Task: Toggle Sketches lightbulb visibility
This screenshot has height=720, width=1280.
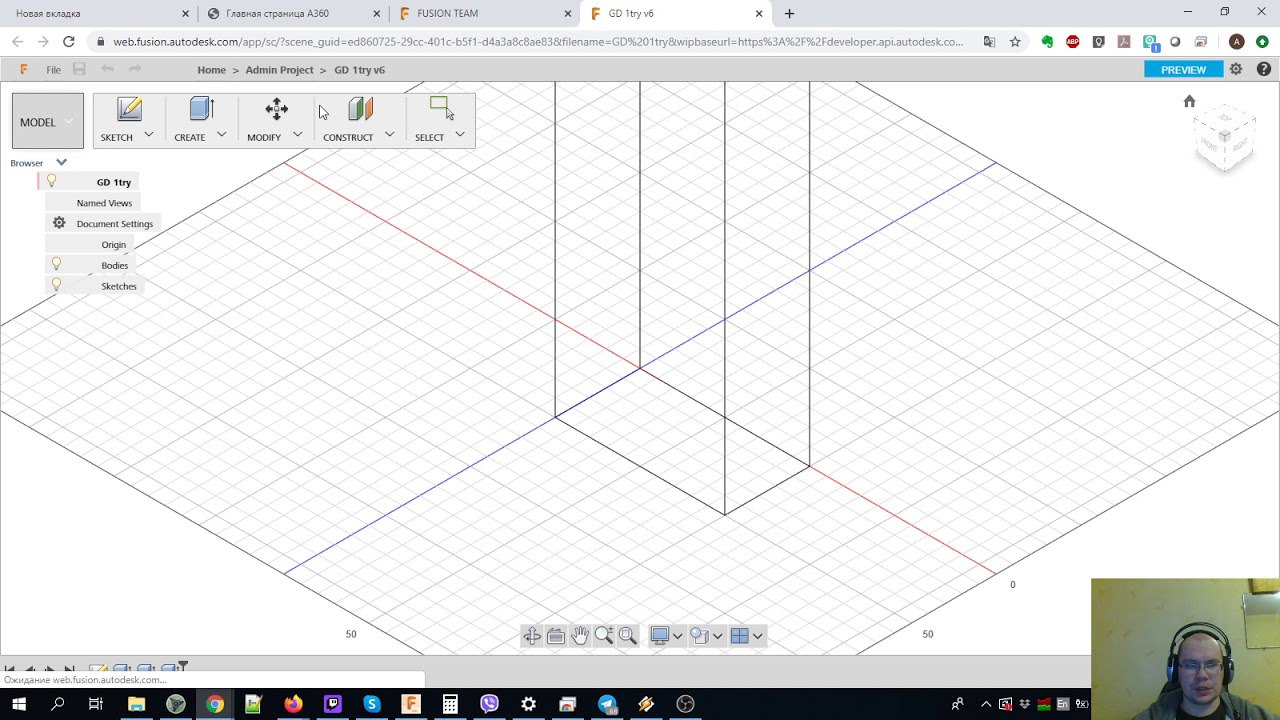Action: pyautogui.click(x=56, y=285)
